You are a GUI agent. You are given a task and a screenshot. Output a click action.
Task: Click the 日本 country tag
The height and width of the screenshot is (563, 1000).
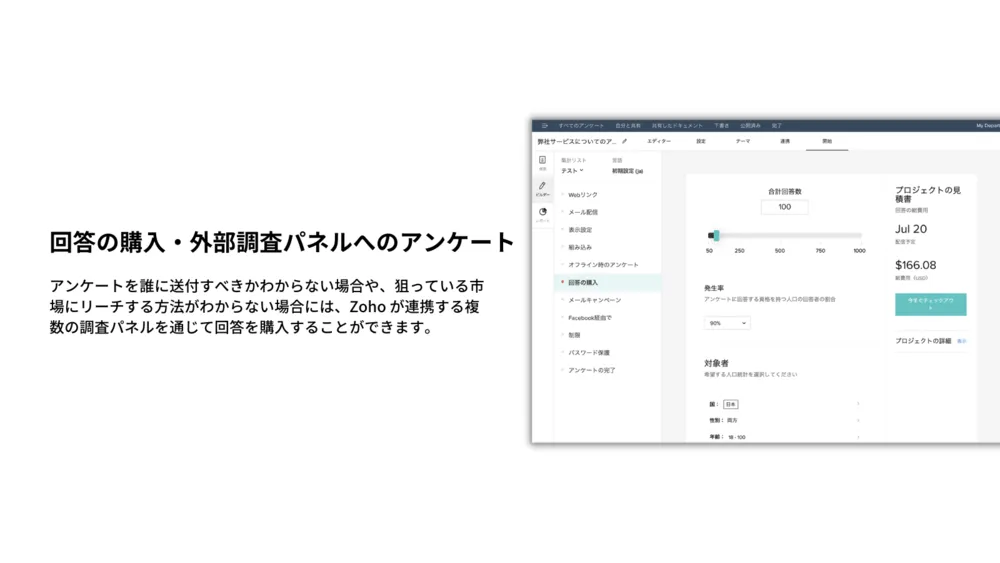730,404
